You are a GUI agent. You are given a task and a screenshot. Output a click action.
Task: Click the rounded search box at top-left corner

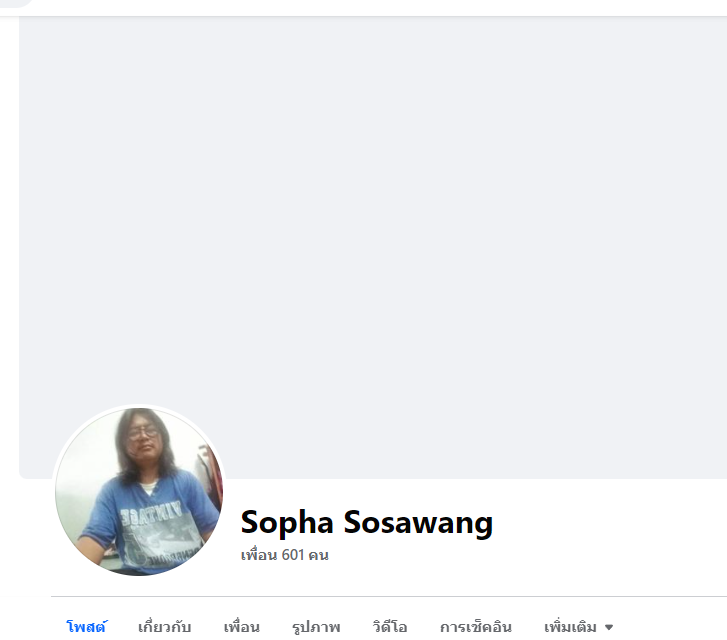click(x=17, y=2)
